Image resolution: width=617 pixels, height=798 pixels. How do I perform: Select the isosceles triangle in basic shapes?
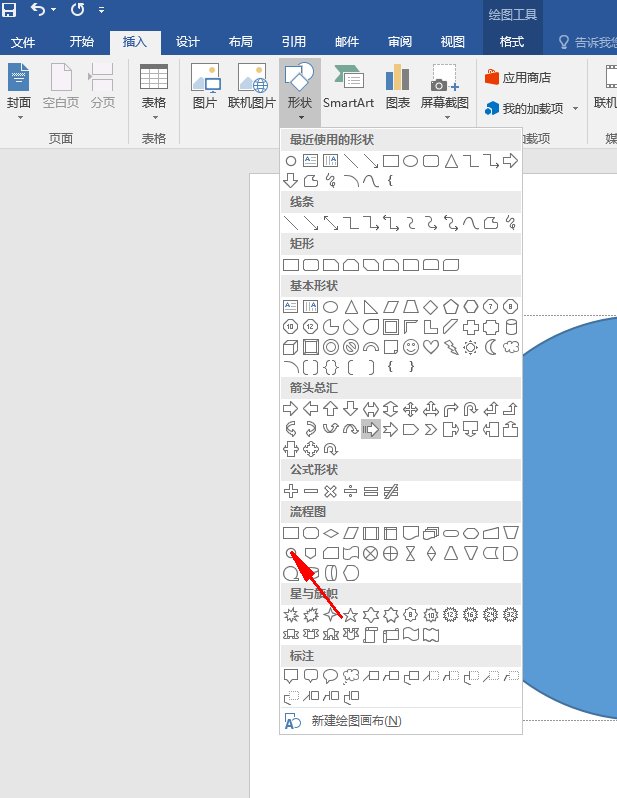[351, 306]
